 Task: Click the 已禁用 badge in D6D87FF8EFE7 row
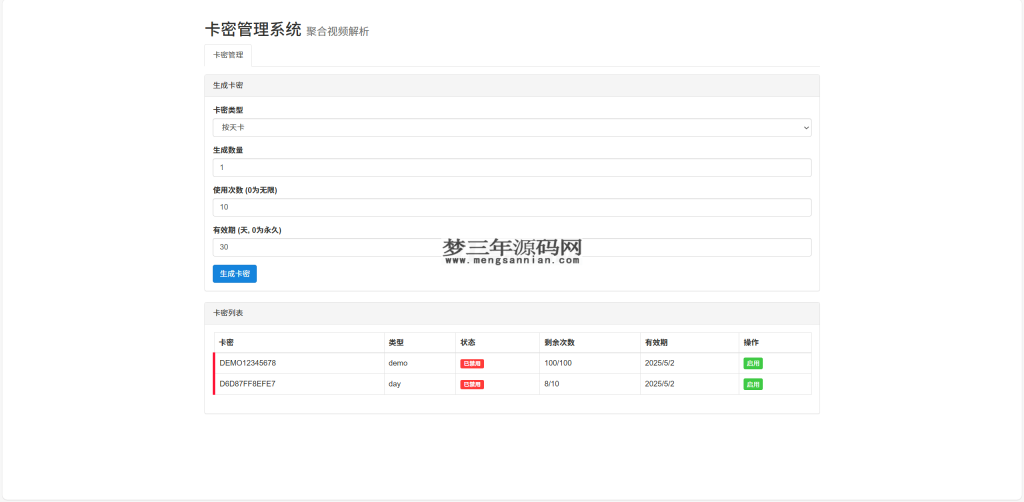472,384
